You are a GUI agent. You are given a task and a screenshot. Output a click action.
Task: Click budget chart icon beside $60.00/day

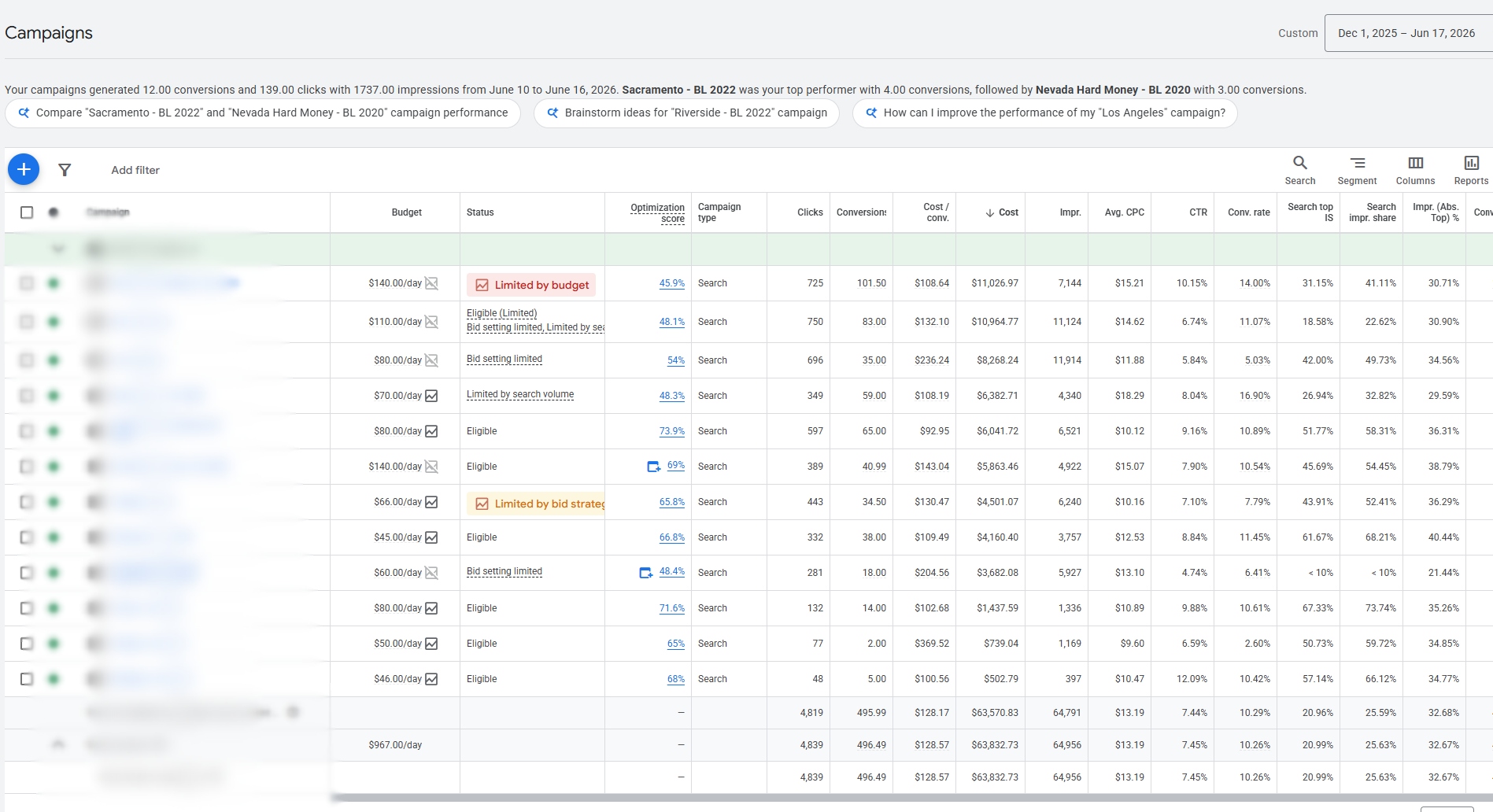[431, 573]
